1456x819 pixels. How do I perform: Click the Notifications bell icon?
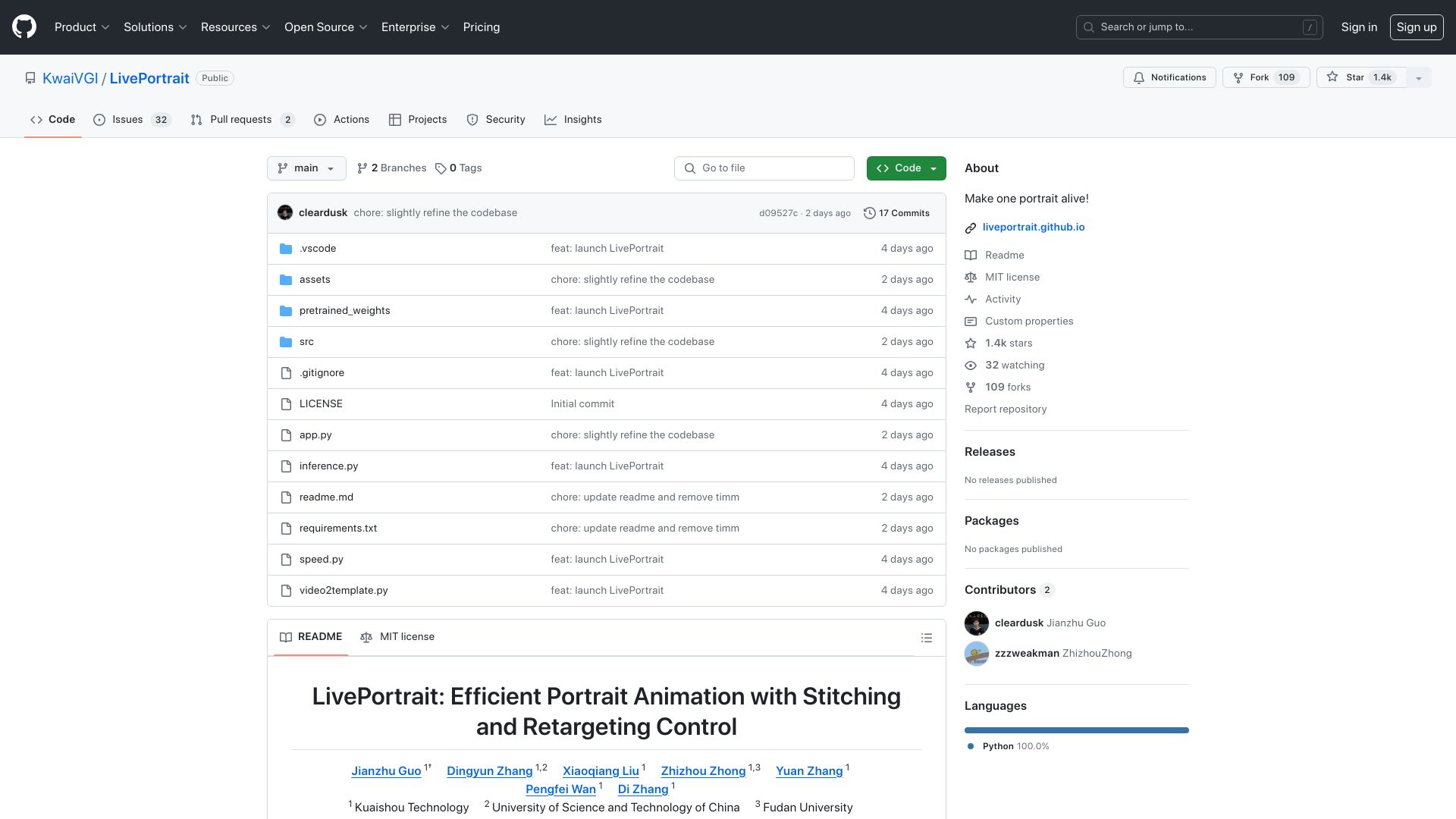pos(1139,77)
